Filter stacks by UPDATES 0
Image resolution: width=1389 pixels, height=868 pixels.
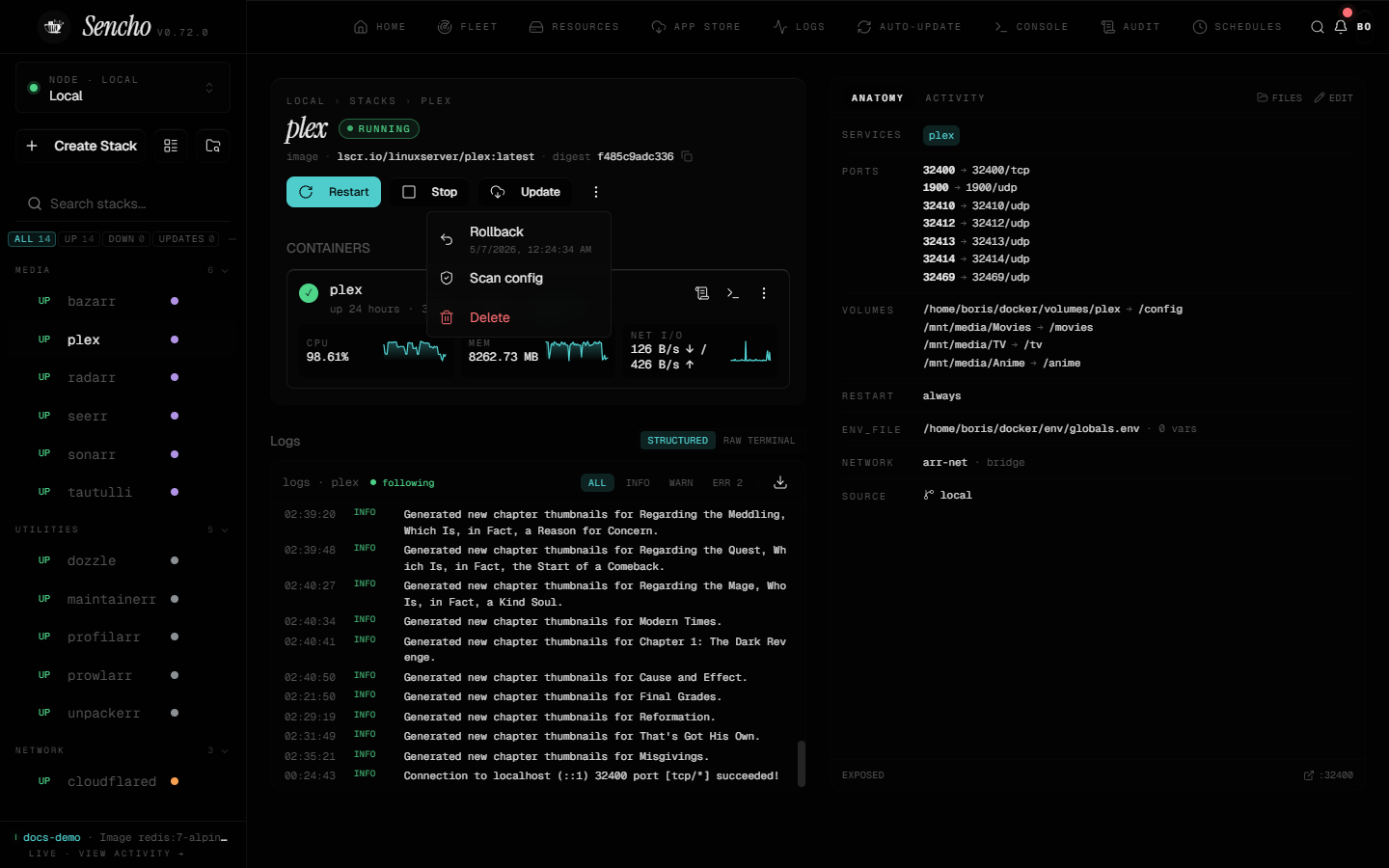tap(186, 239)
